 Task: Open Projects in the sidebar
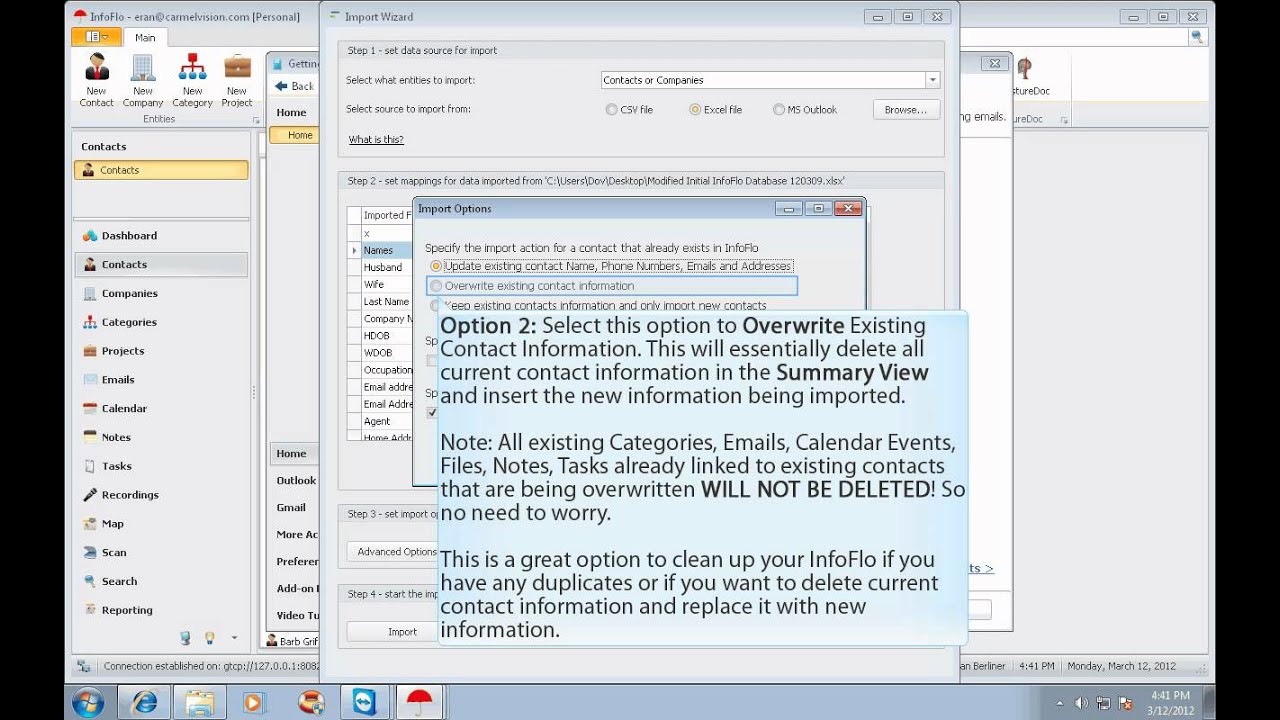click(x=123, y=351)
